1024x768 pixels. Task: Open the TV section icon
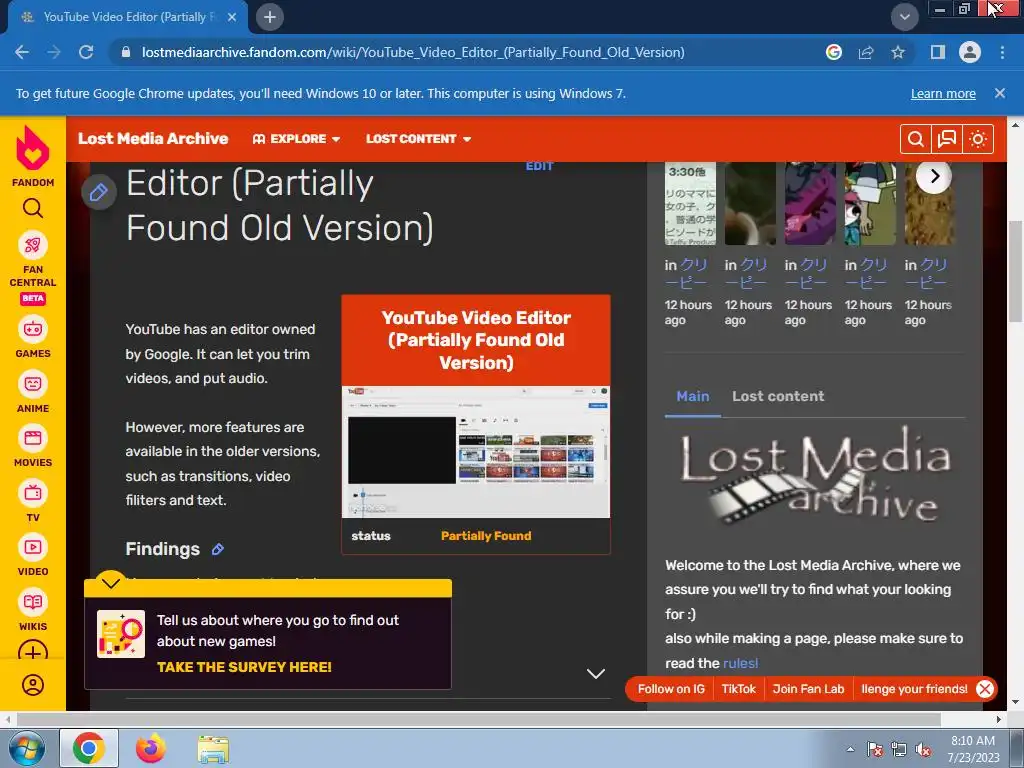pyautogui.click(x=33, y=492)
